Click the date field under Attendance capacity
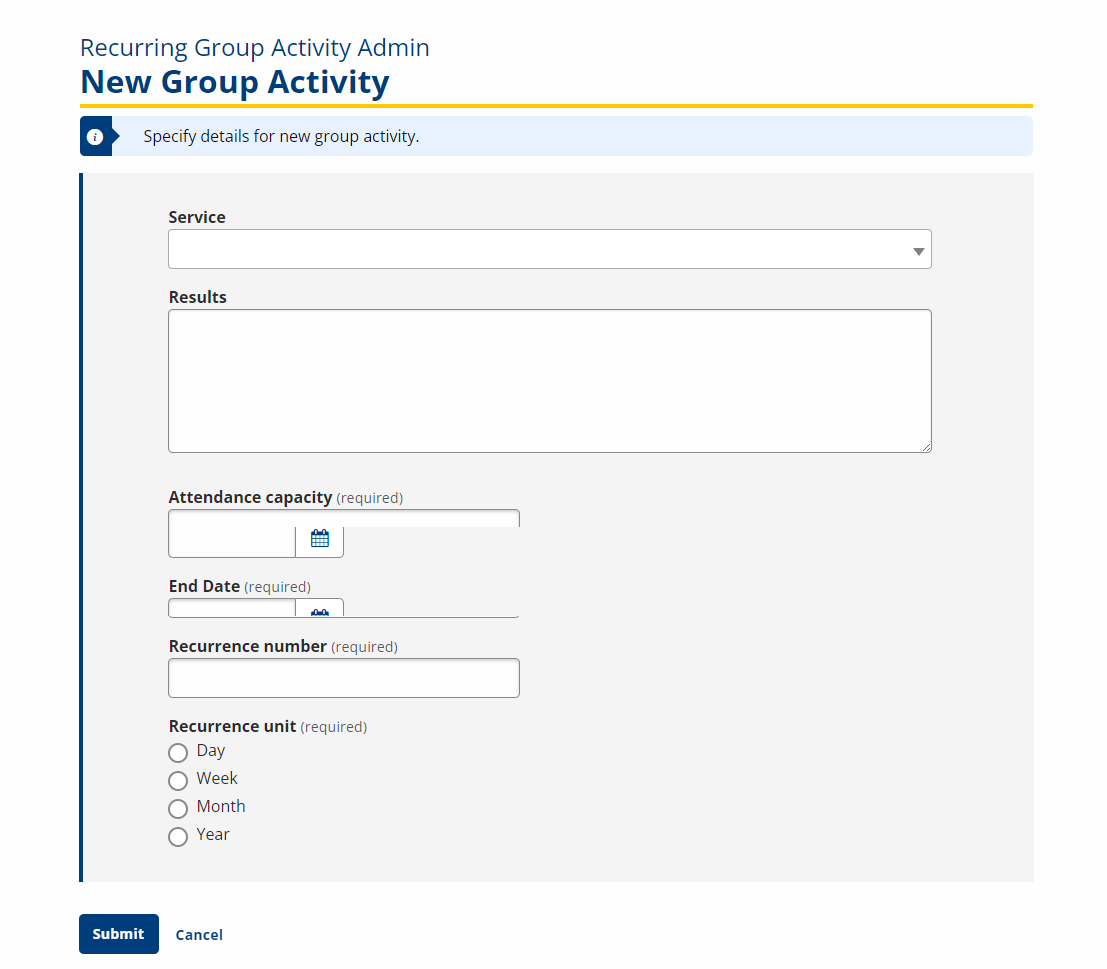The width and height of the screenshot is (1107, 969). pos(232,539)
